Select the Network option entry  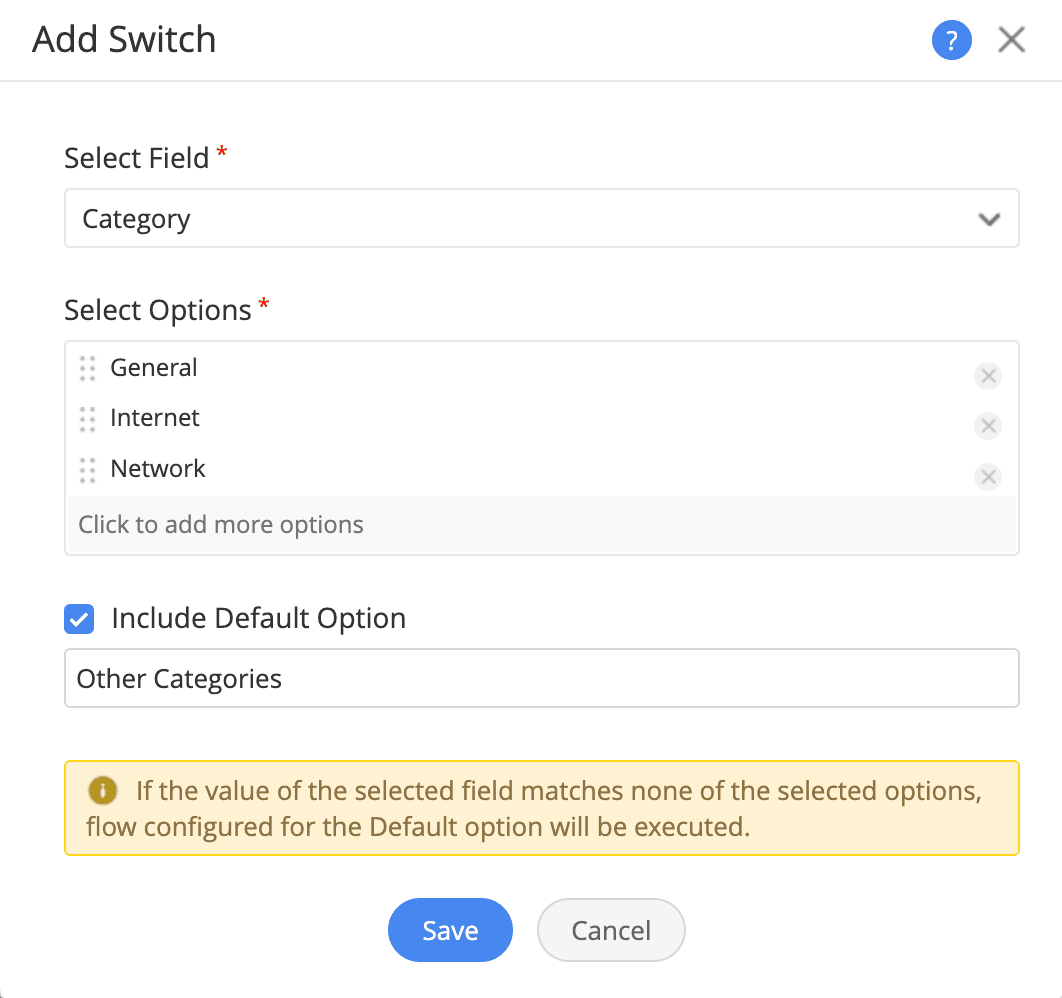pos(158,469)
